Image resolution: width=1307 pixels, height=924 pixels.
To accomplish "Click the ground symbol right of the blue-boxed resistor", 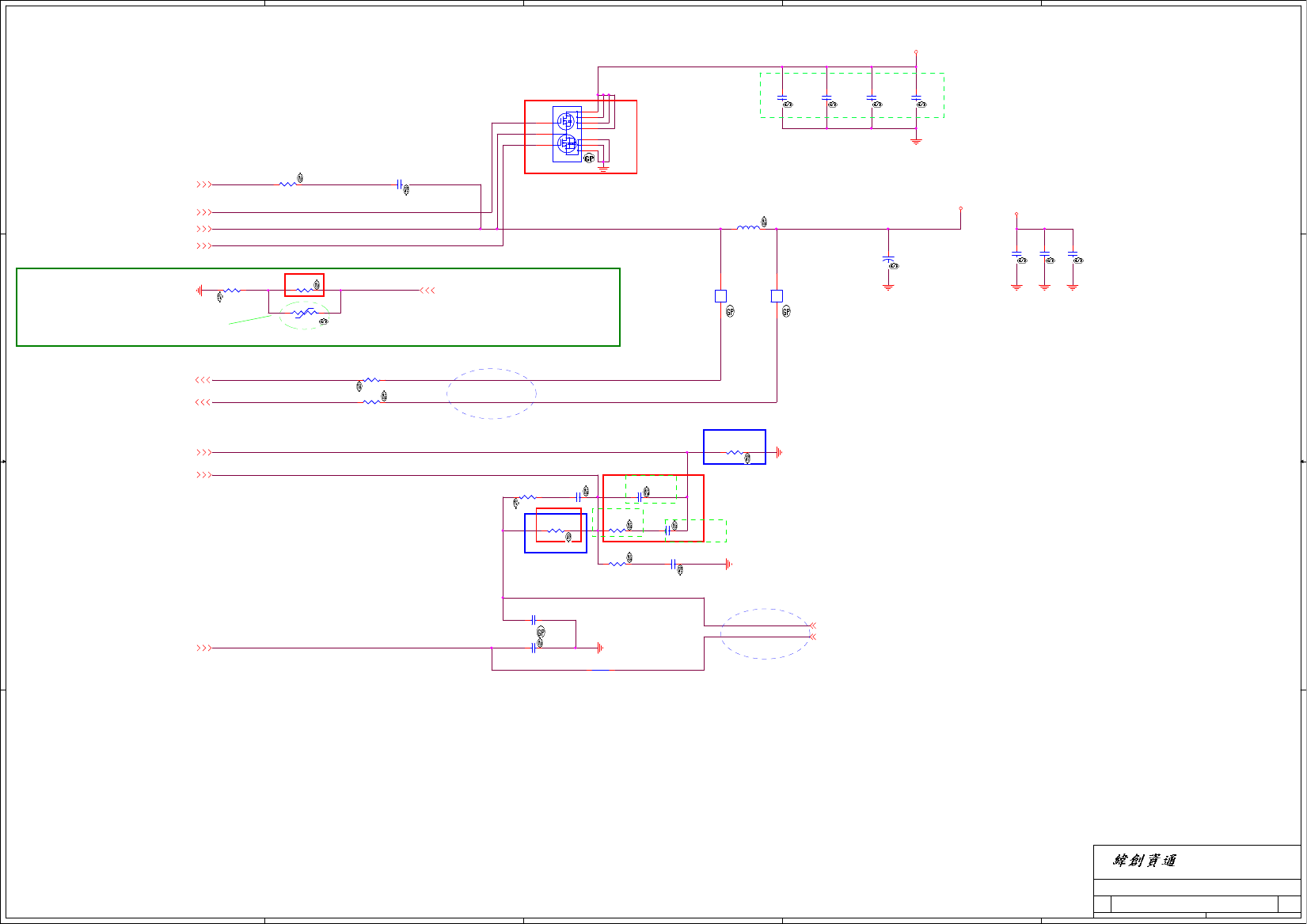I will [779, 453].
